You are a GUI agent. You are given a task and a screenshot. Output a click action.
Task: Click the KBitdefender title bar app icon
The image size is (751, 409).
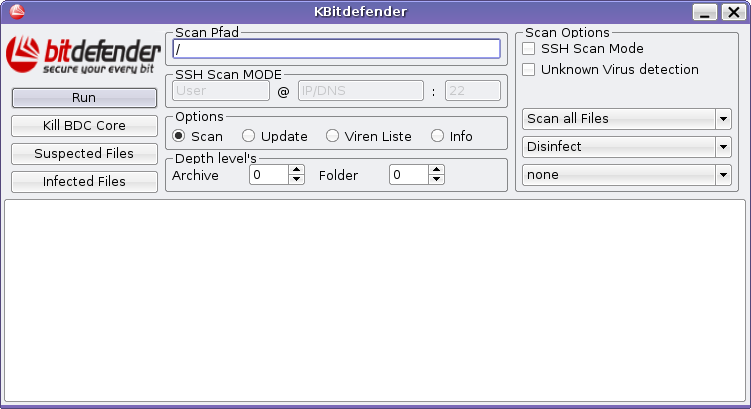point(17,11)
